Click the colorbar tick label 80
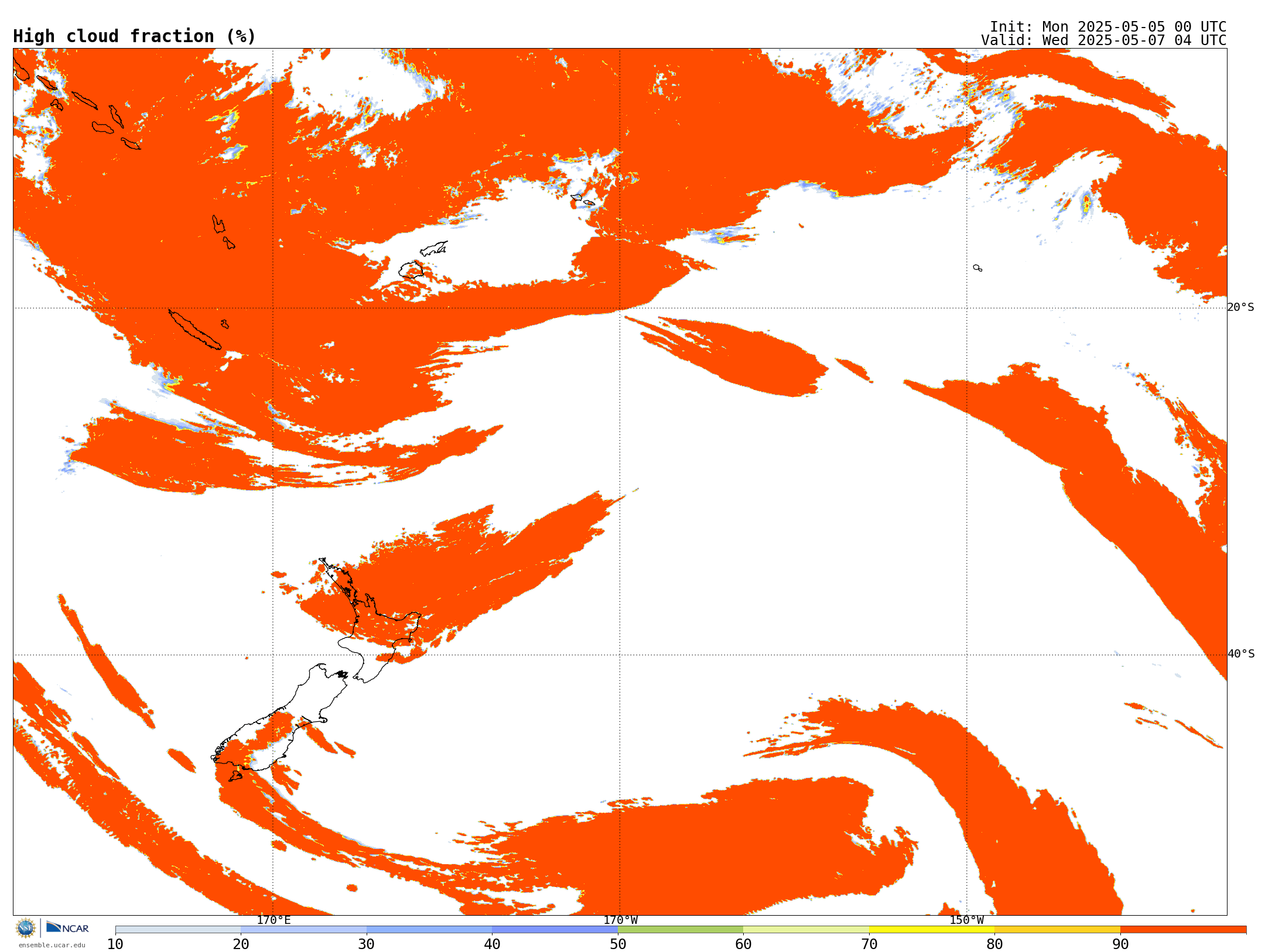Image resolution: width=1265 pixels, height=952 pixels. (994, 944)
